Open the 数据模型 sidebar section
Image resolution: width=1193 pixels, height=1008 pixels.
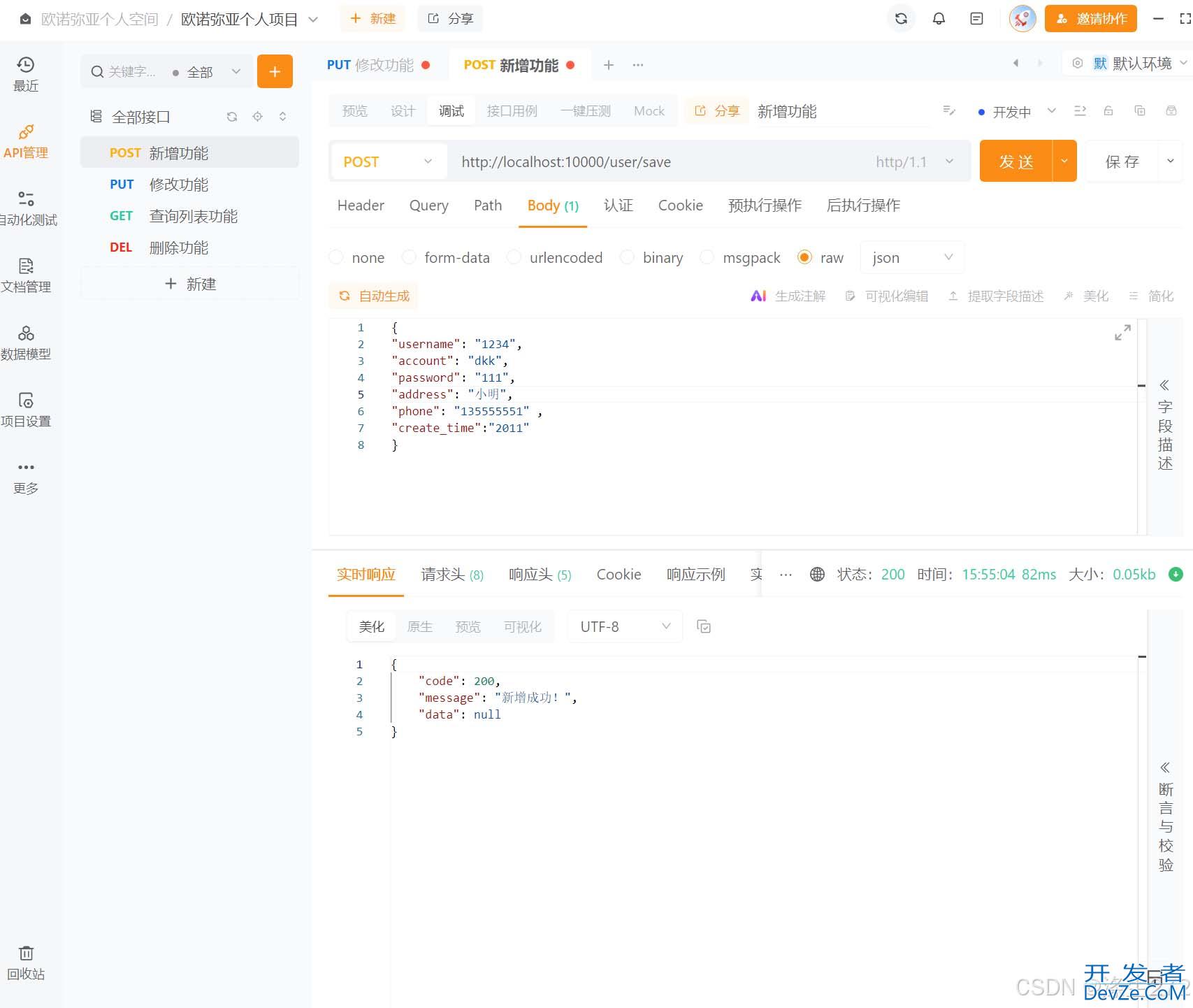tap(26, 343)
